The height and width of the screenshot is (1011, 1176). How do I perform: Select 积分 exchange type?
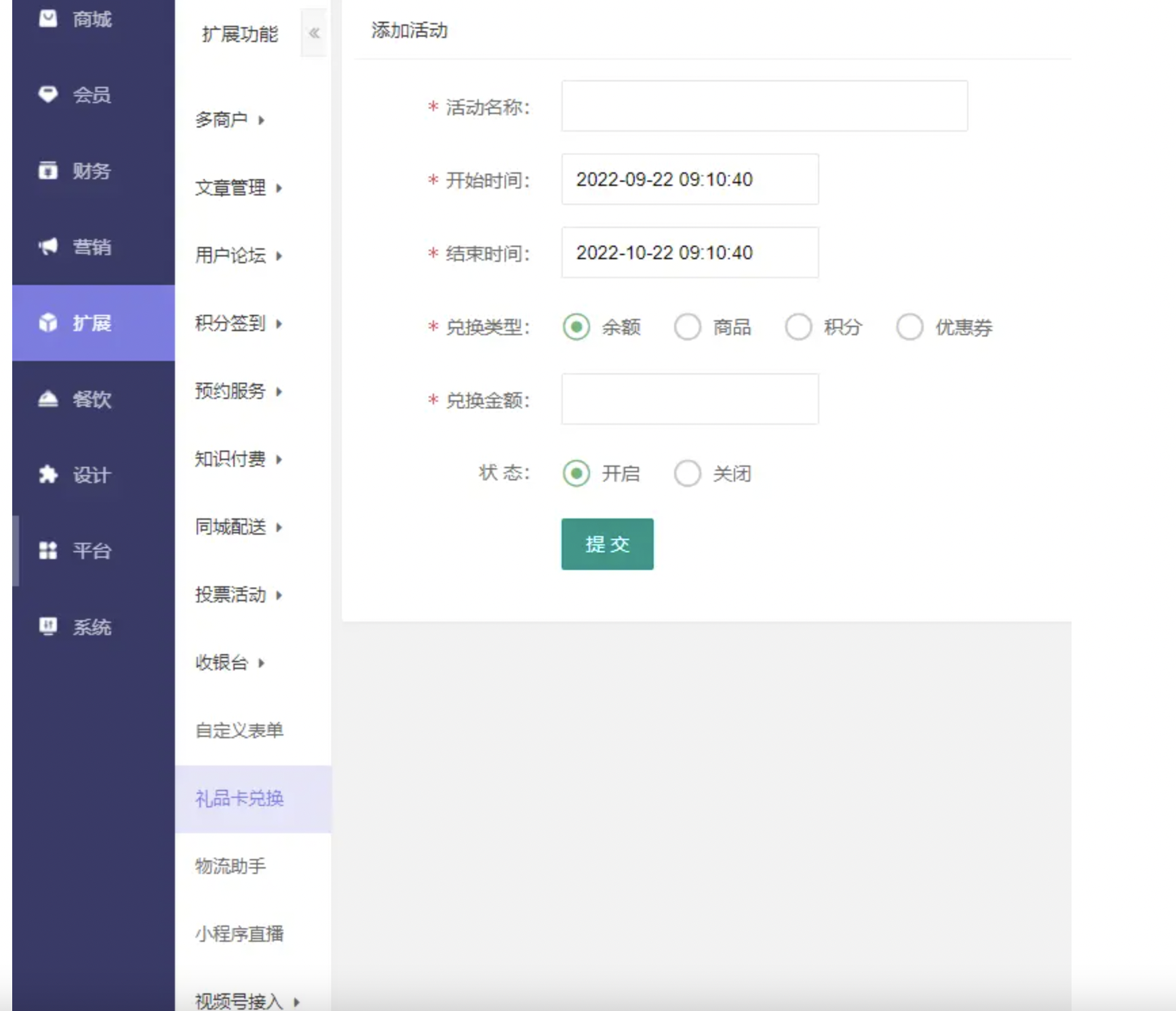799,327
